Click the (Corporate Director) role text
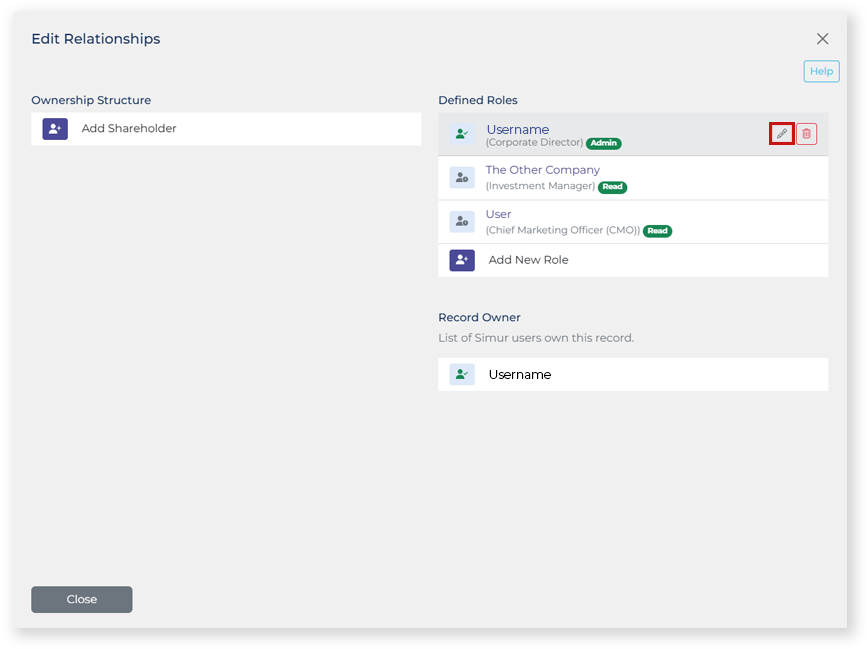This screenshot has height=649, width=867. click(x=534, y=143)
